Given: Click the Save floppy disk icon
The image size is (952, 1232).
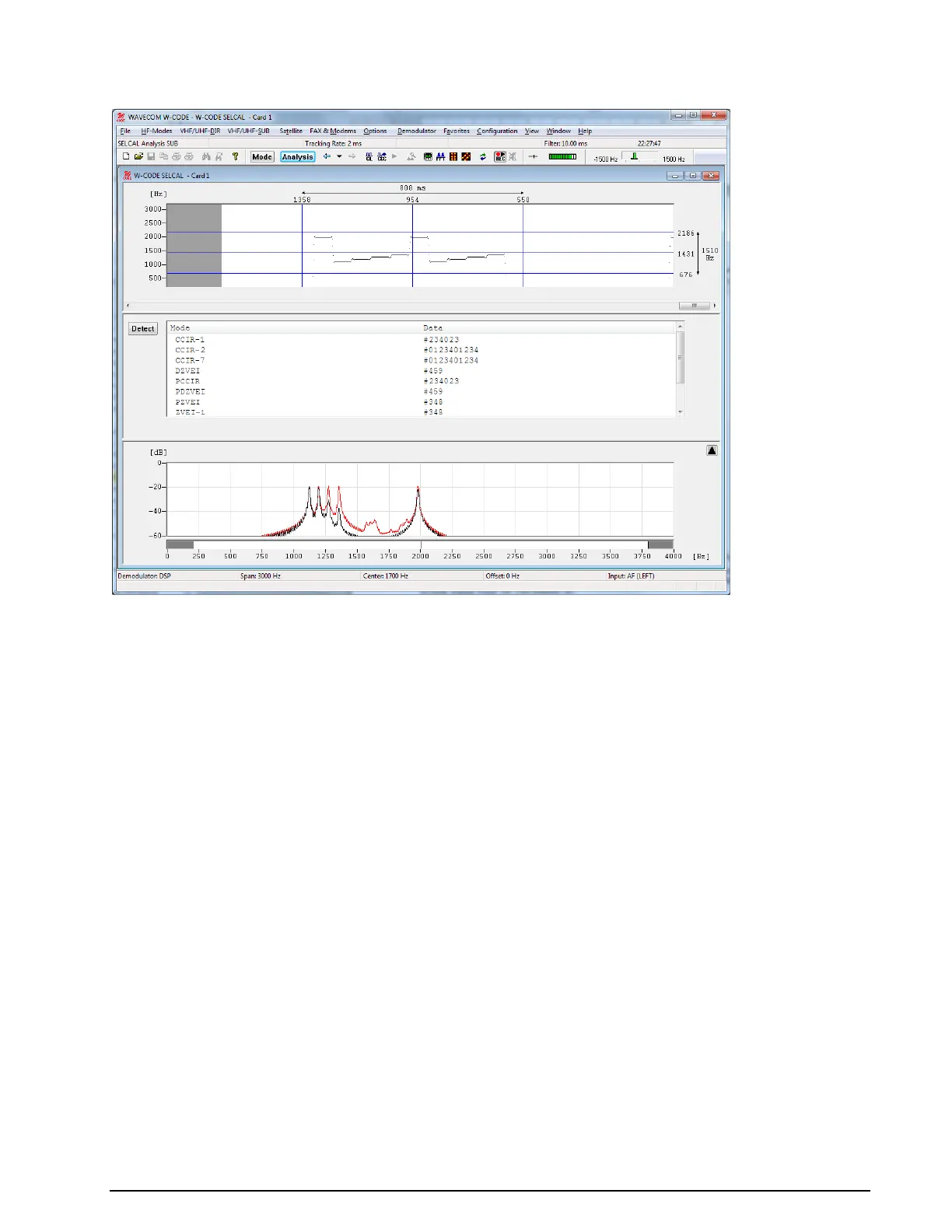Looking at the screenshot, I should tap(151, 156).
